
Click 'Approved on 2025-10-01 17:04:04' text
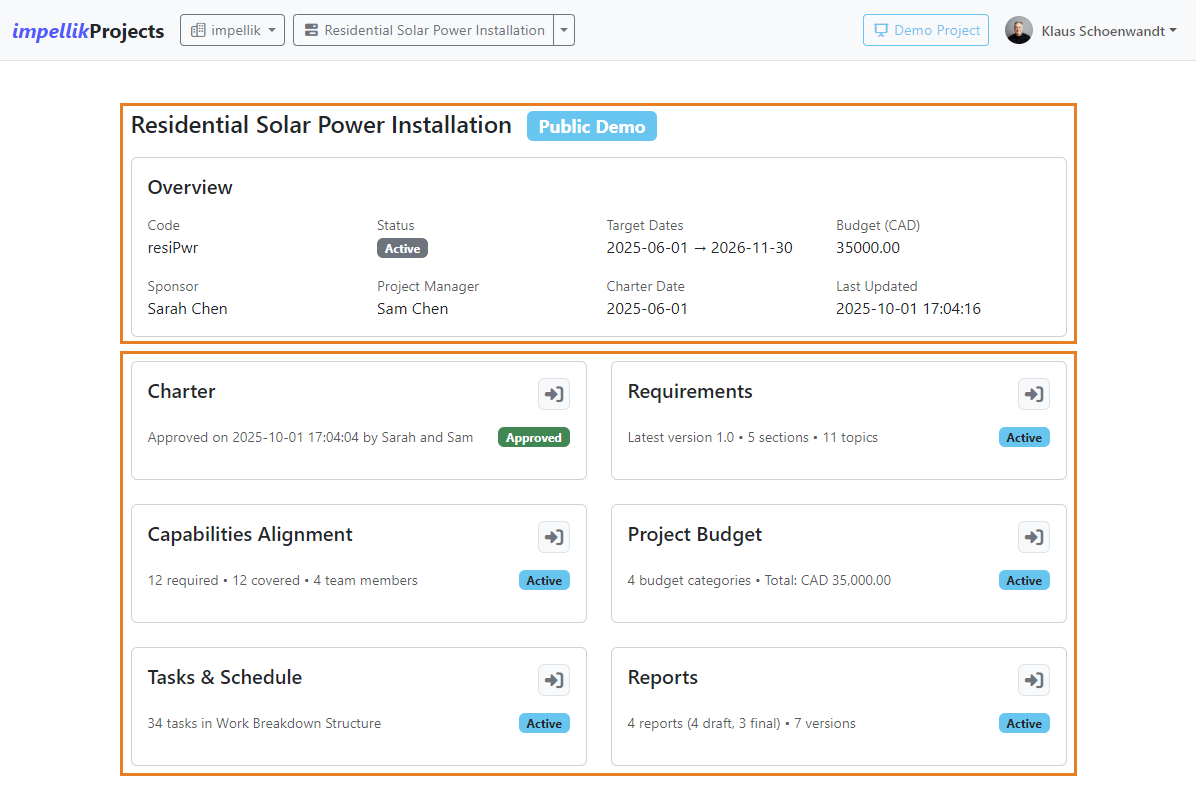252,437
